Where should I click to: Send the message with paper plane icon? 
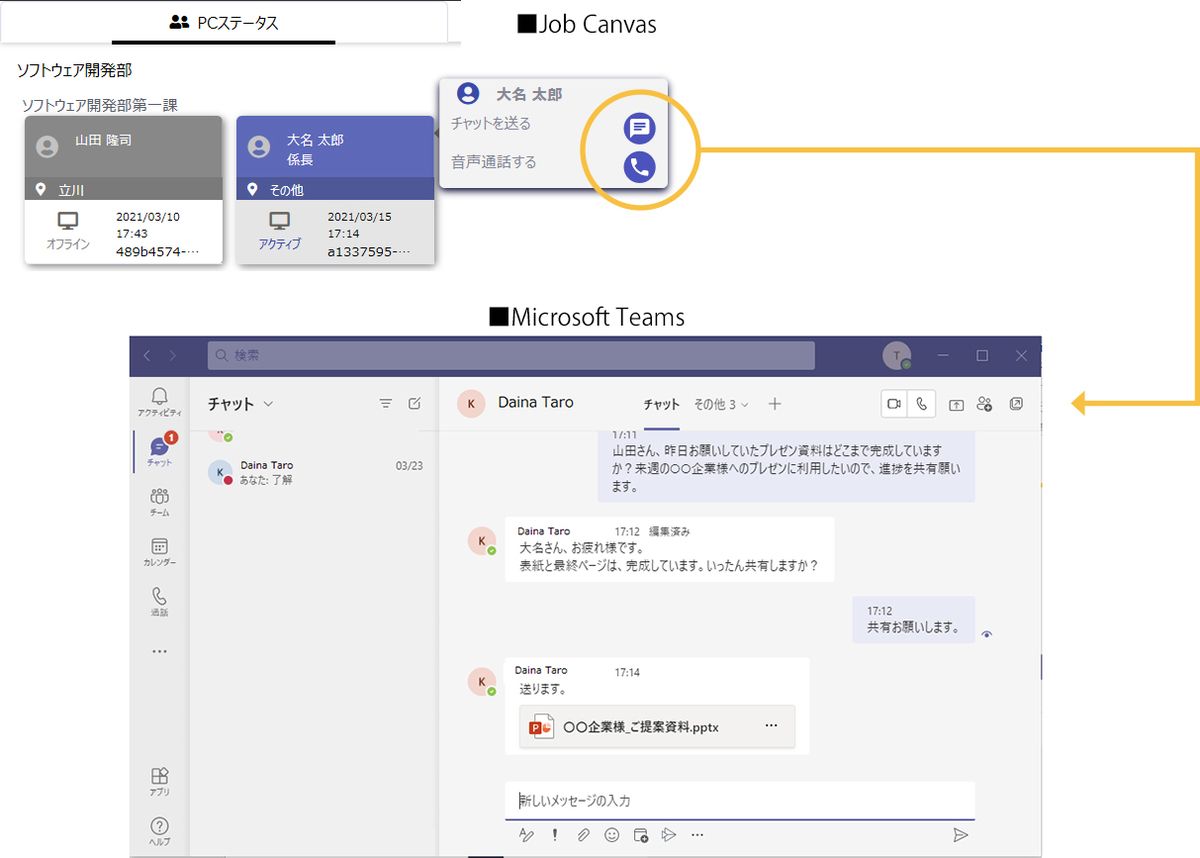point(960,835)
